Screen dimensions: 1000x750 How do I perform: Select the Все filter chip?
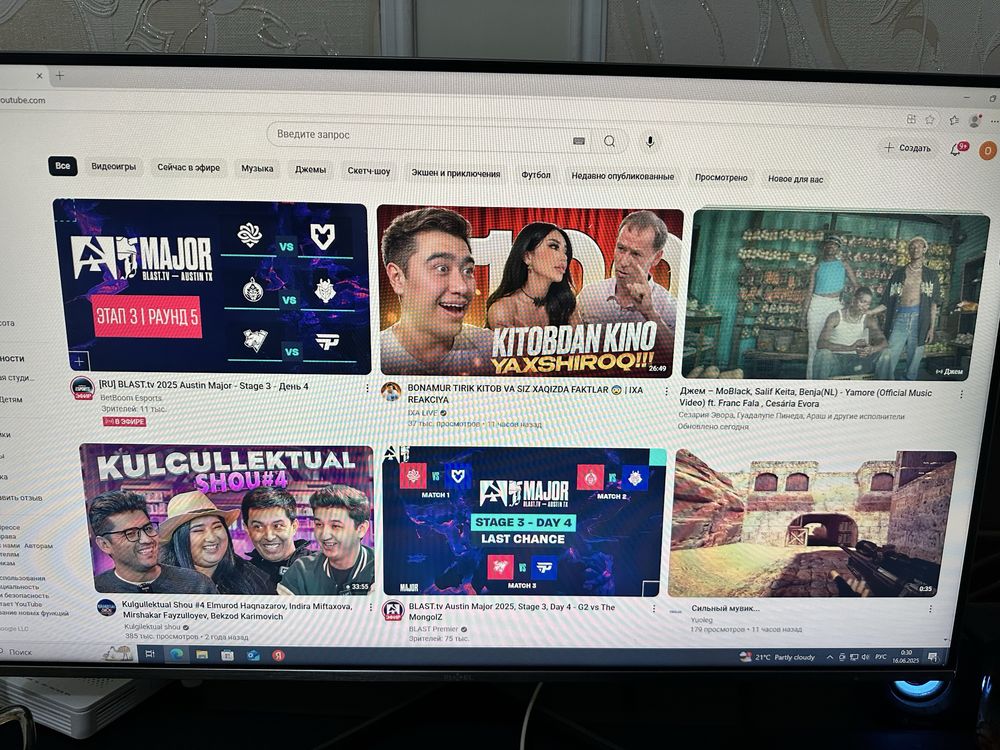[62, 166]
